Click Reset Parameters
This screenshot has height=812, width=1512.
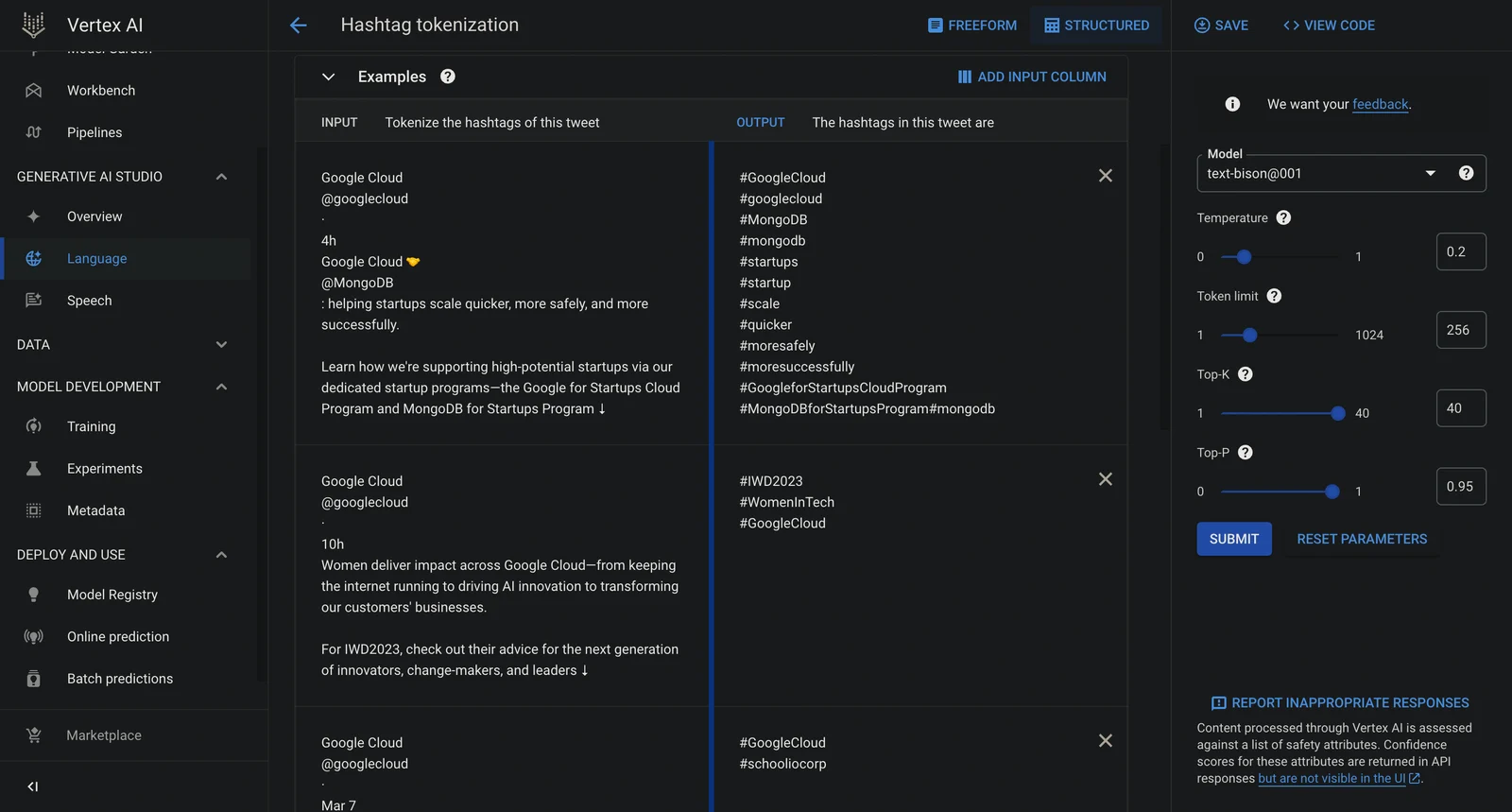1362,539
